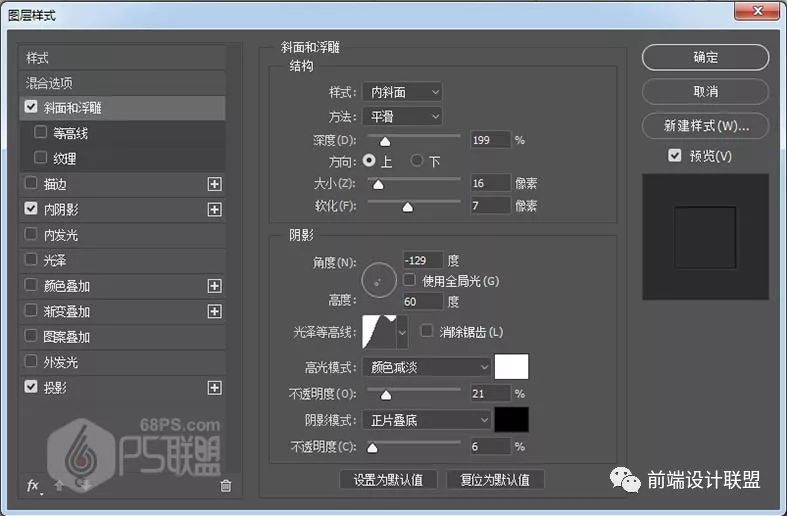Image resolution: width=787 pixels, height=516 pixels.
Task: Select direction Up (上) radio button
Action: pyautogui.click(x=369, y=160)
